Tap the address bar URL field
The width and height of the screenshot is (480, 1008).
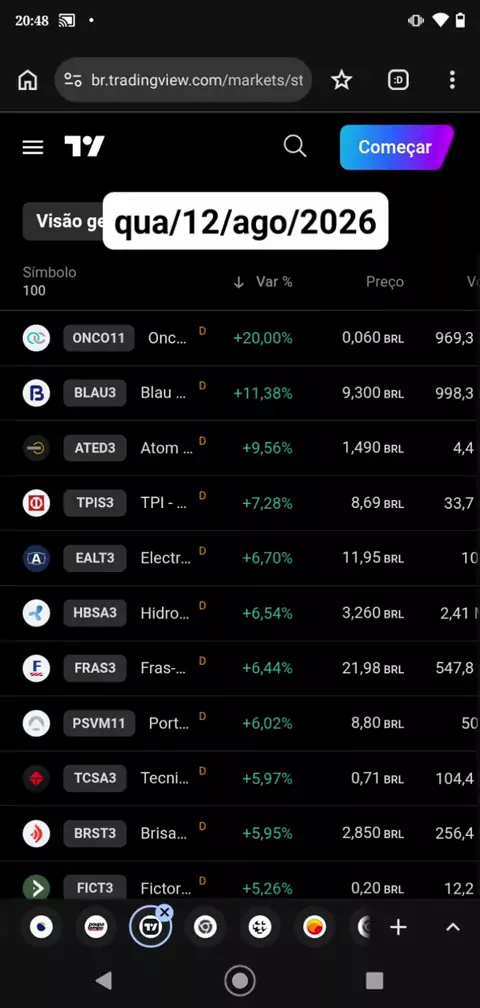183,80
